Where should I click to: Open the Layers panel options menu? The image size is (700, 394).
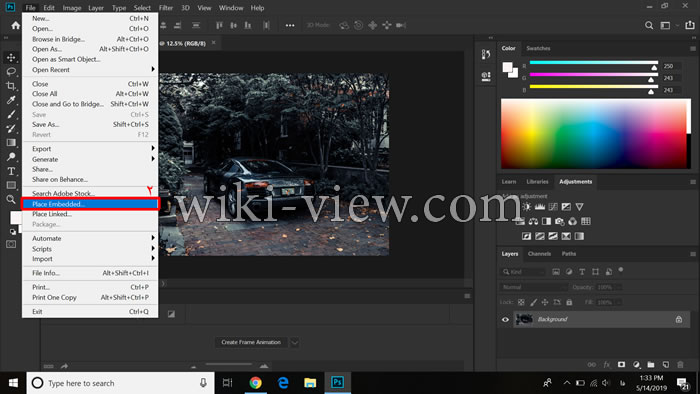tap(693, 254)
